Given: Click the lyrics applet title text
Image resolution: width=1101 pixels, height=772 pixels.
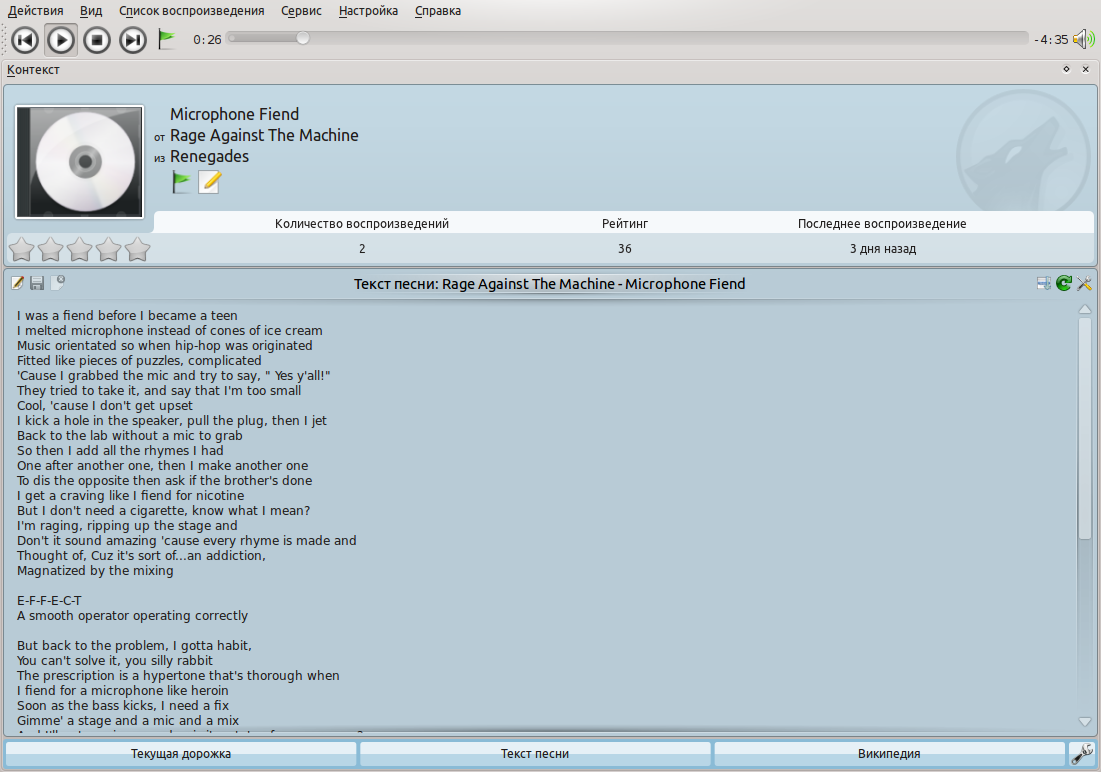Looking at the screenshot, I should (x=549, y=284).
